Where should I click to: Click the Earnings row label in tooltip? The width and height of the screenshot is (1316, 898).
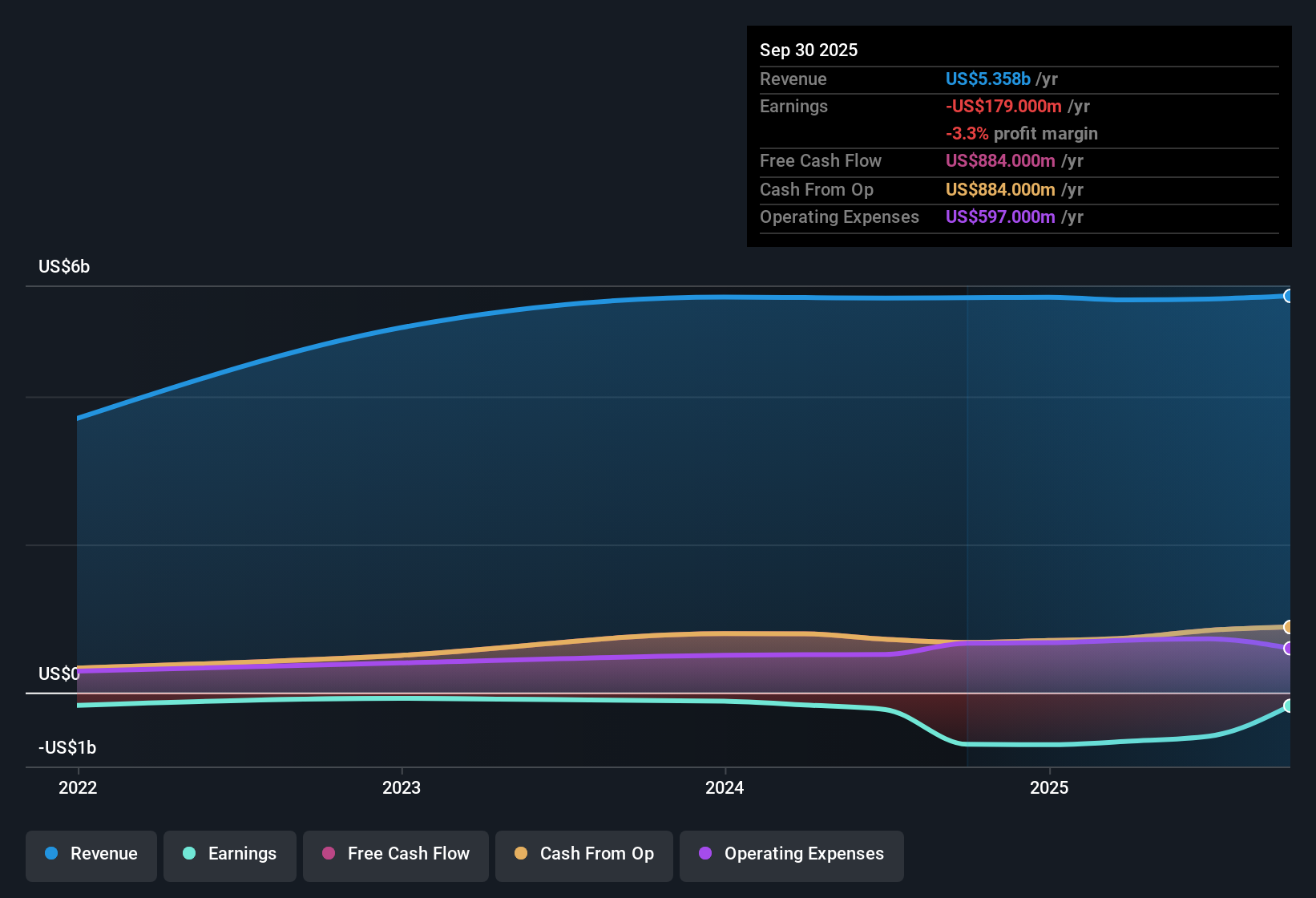point(794,106)
